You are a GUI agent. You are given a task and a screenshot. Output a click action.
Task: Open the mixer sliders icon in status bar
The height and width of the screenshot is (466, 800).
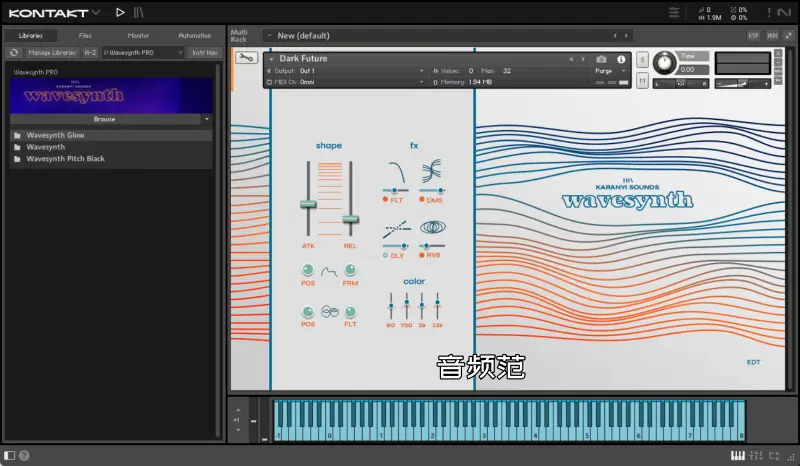tap(756, 455)
